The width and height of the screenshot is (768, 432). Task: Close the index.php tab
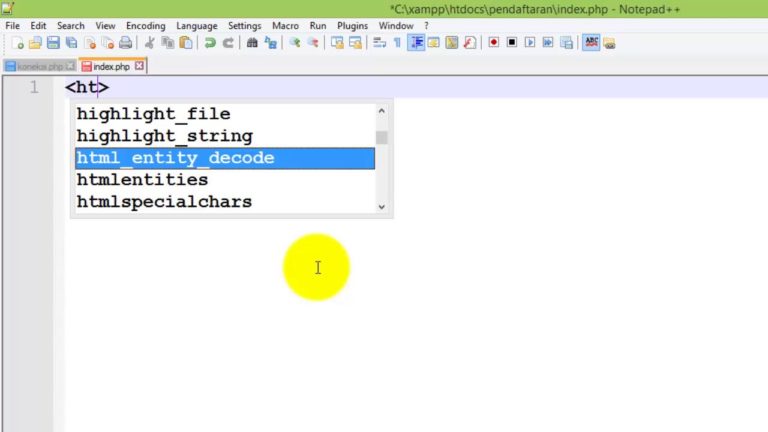pos(139,66)
